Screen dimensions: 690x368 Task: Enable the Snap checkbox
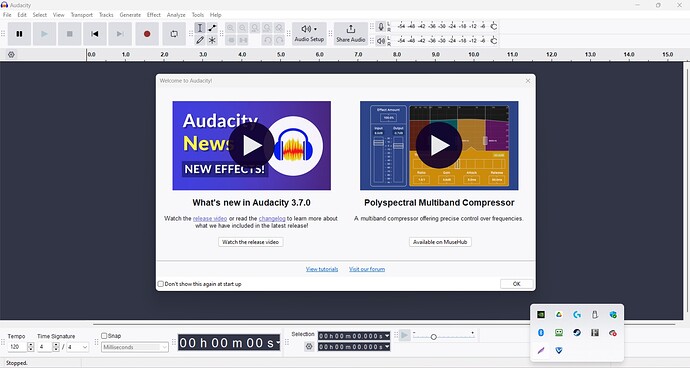pyautogui.click(x=104, y=336)
